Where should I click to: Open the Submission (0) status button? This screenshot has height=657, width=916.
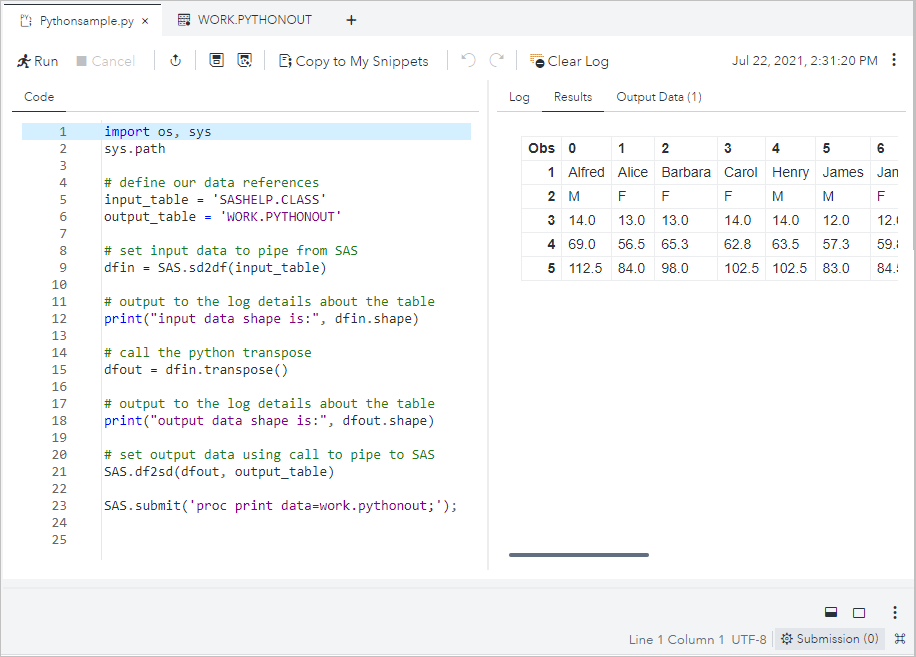(x=829, y=639)
